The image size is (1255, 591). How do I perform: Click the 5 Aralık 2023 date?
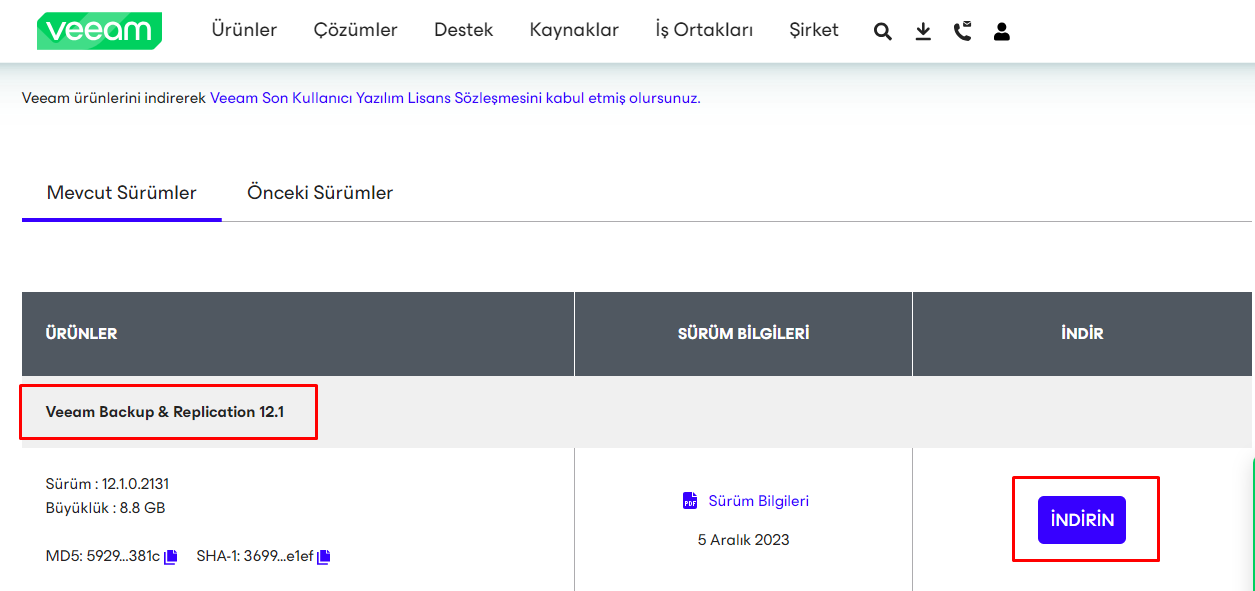(x=744, y=540)
